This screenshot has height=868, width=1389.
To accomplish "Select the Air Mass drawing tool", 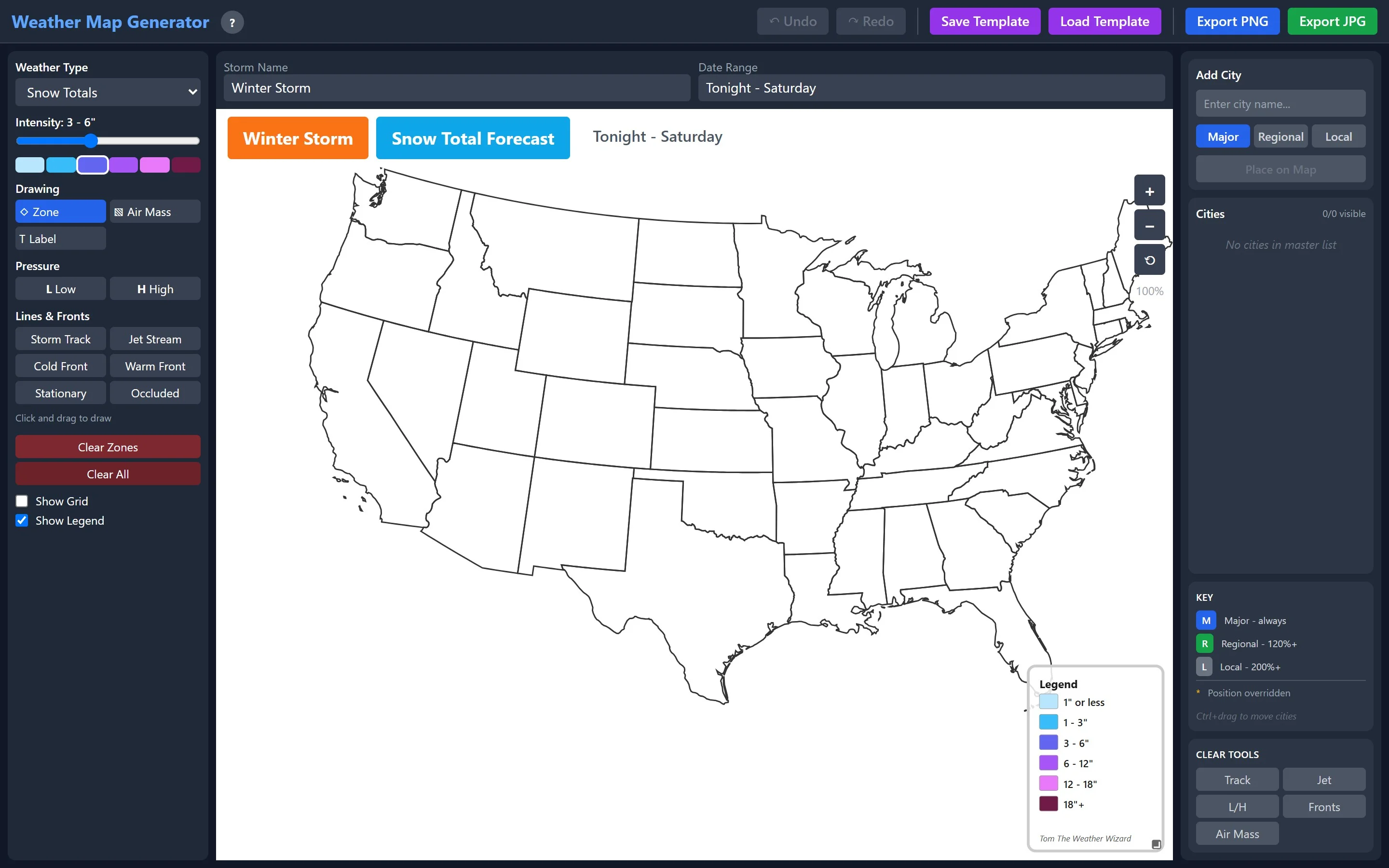I will click(155, 212).
